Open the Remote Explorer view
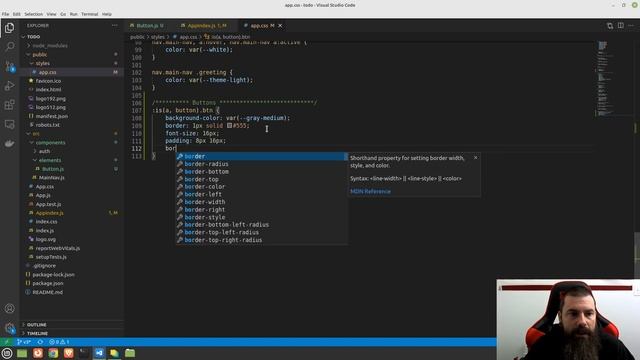This screenshot has width=640, height=360. point(9,124)
